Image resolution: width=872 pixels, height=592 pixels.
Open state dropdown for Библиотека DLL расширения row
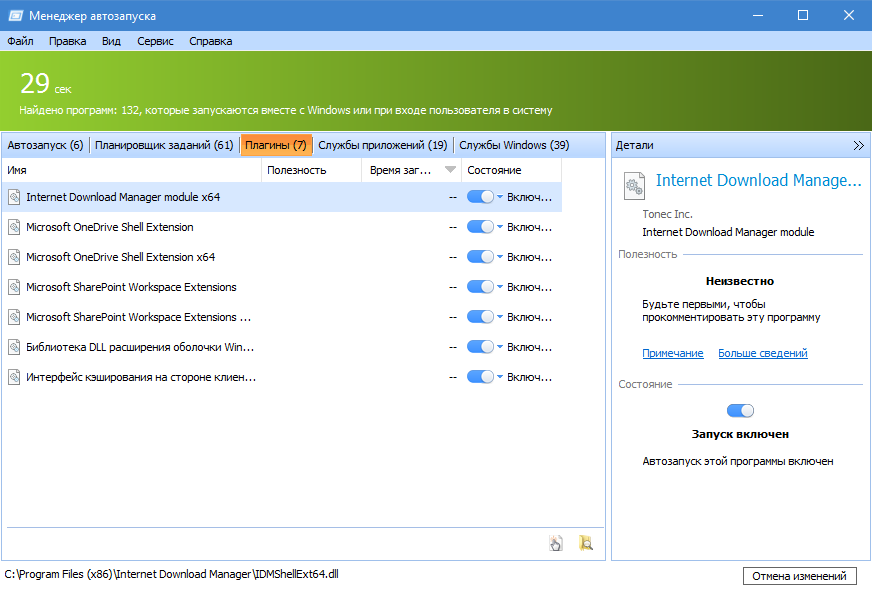(500, 347)
